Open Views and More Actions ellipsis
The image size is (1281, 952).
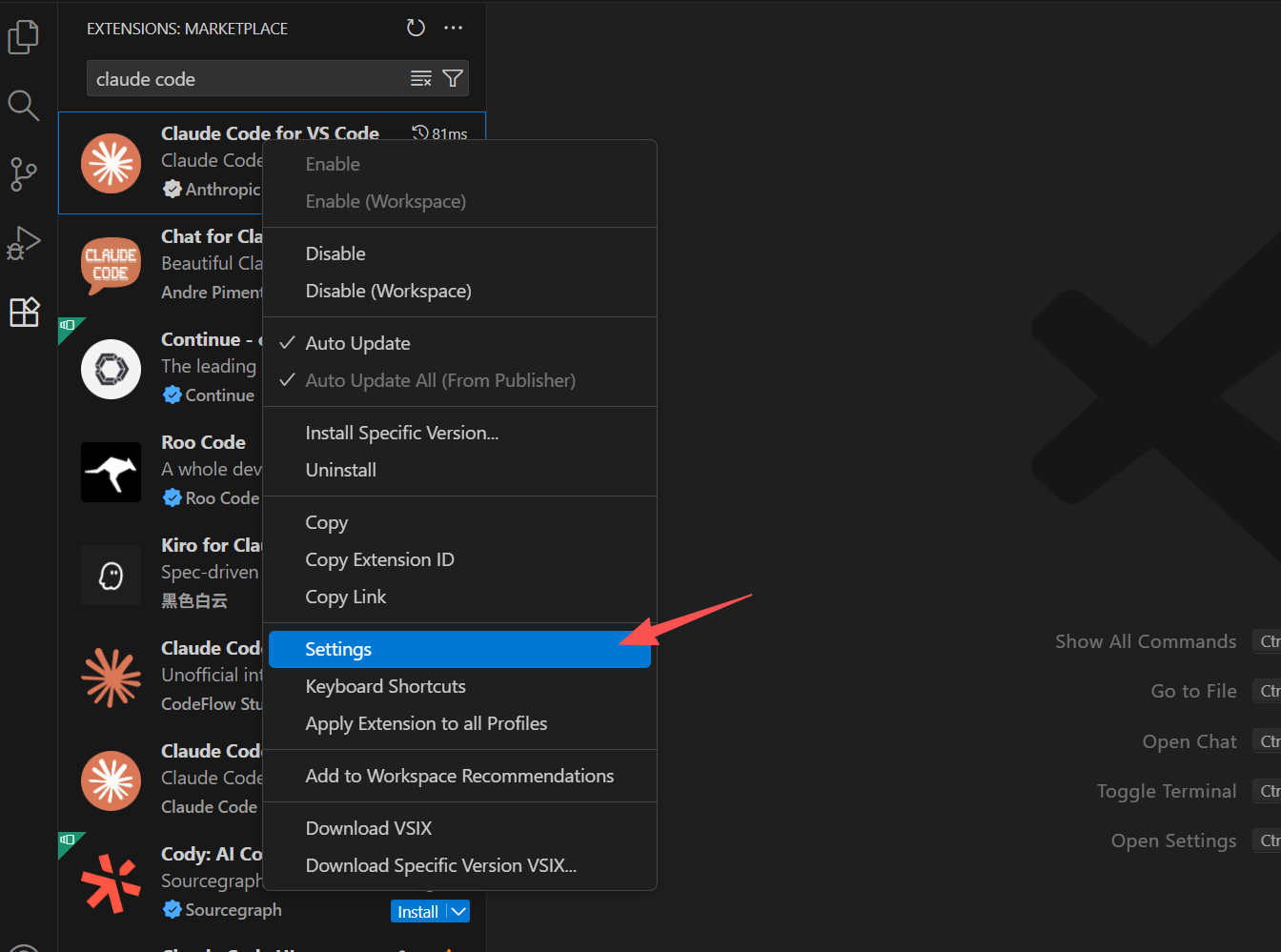(454, 28)
